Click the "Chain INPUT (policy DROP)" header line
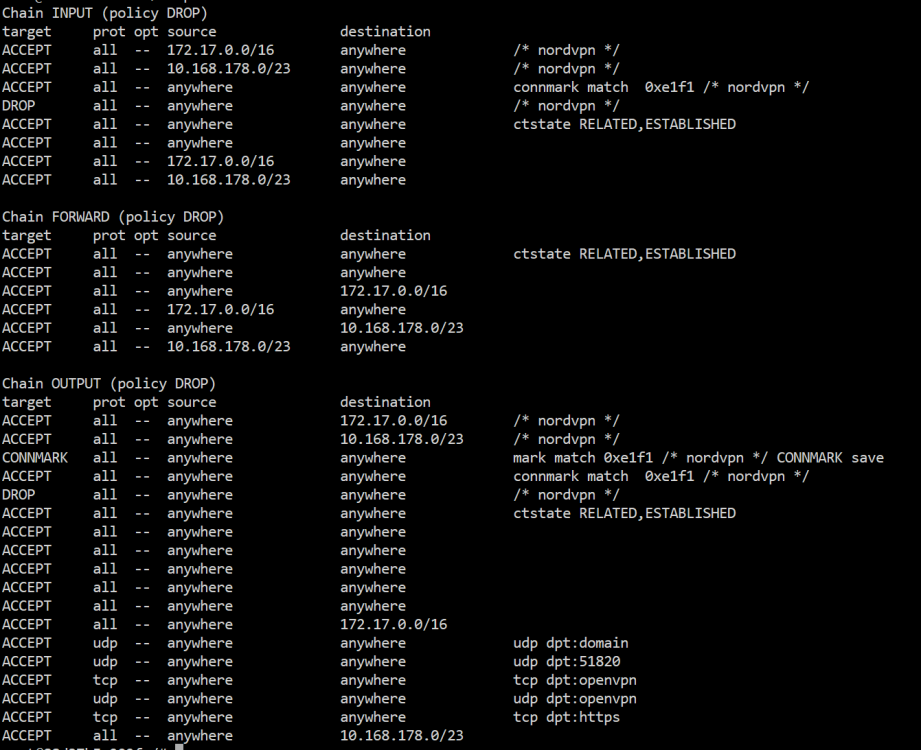The image size is (921, 750). pos(105,13)
